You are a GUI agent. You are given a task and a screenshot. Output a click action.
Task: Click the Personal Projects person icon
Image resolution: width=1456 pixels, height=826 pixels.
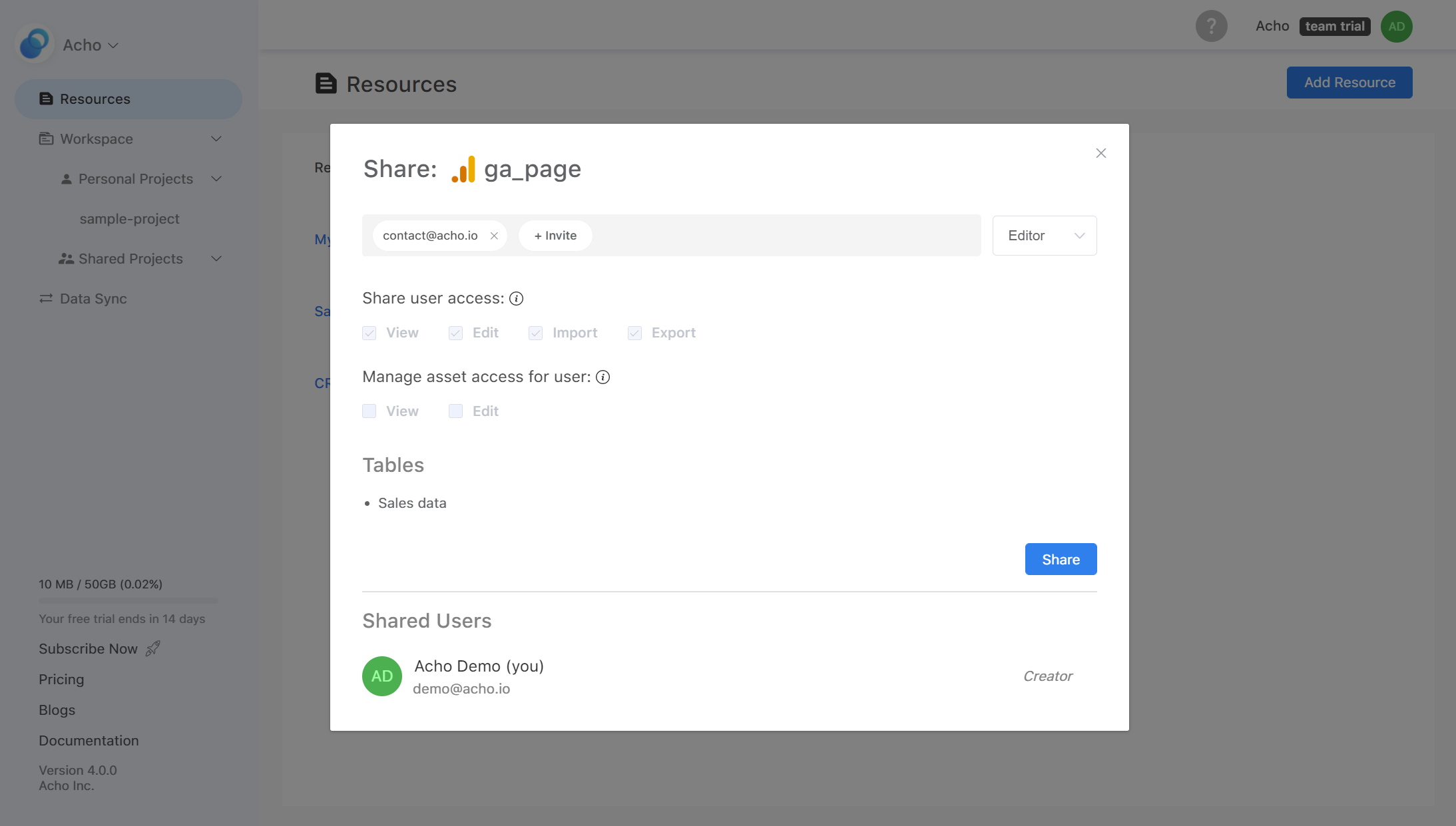[x=66, y=178]
